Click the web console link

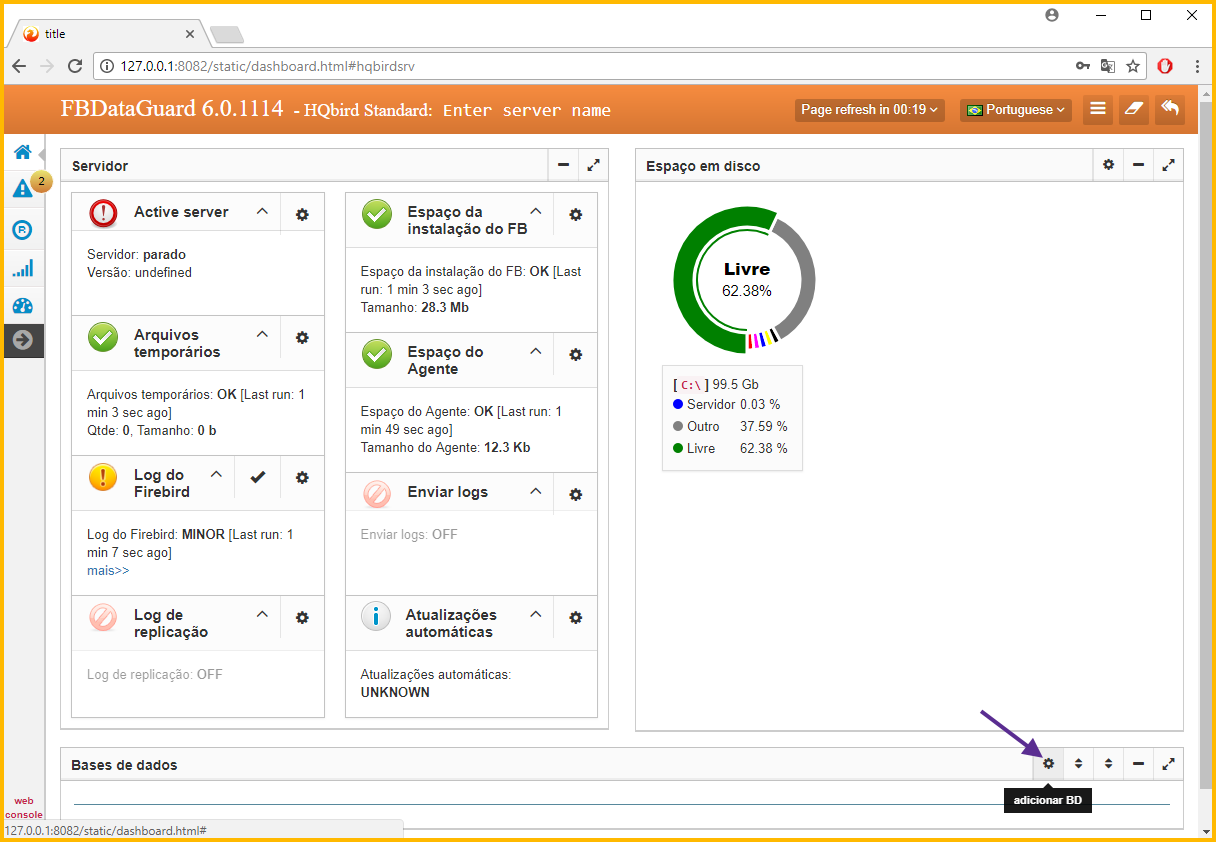pyautogui.click(x=24, y=808)
